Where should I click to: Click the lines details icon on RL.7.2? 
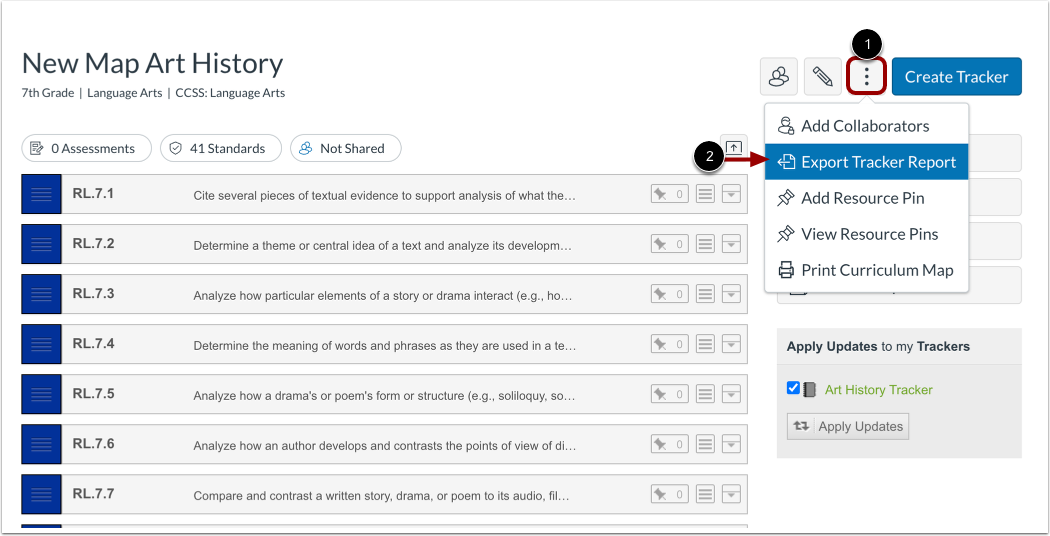tap(705, 244)
